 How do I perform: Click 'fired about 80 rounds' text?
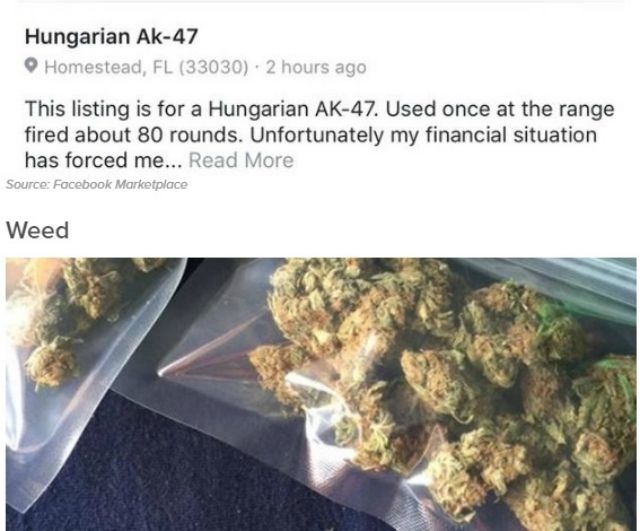click(x=133, y=135)
